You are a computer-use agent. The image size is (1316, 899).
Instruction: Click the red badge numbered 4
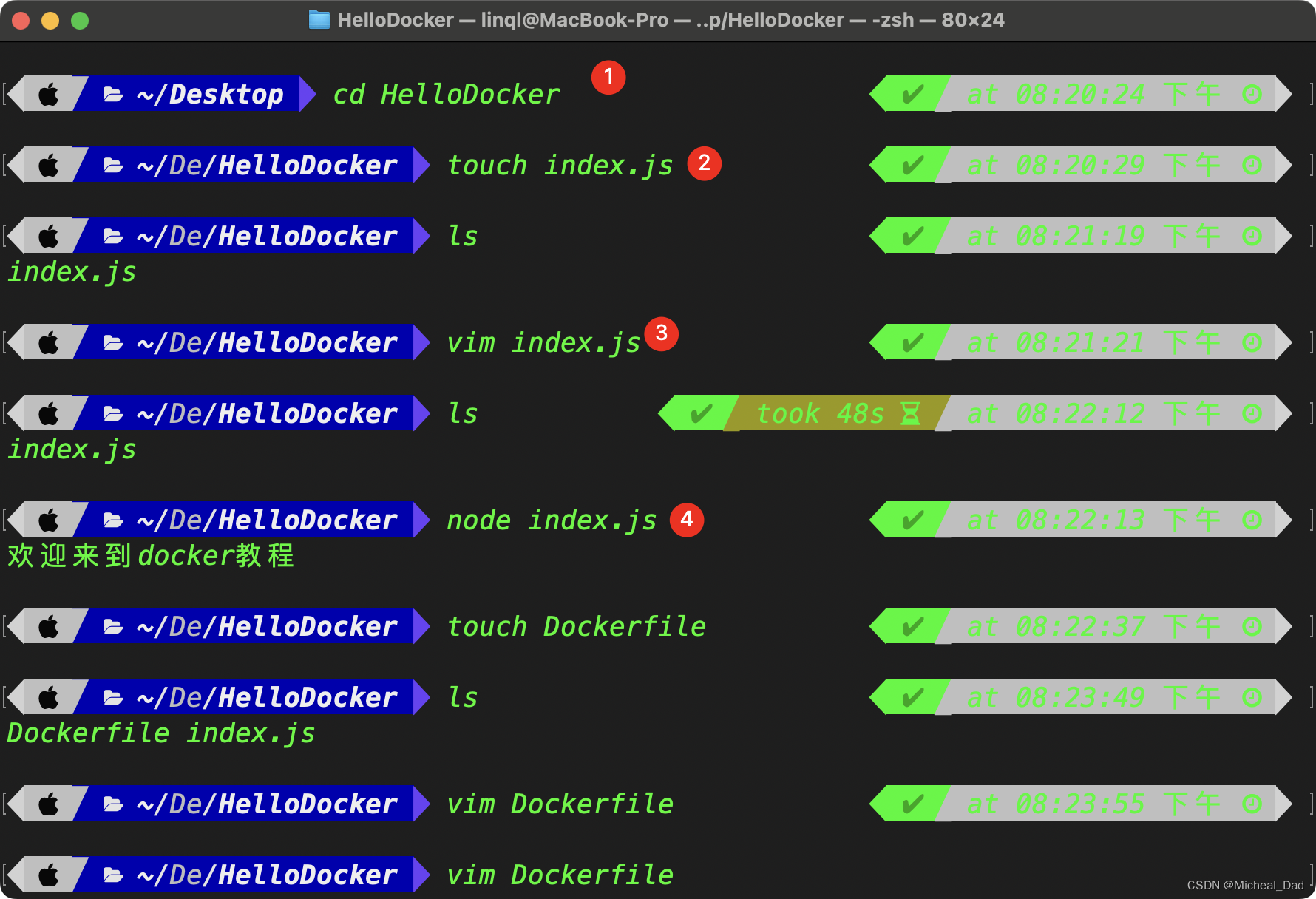click(687, 519)
